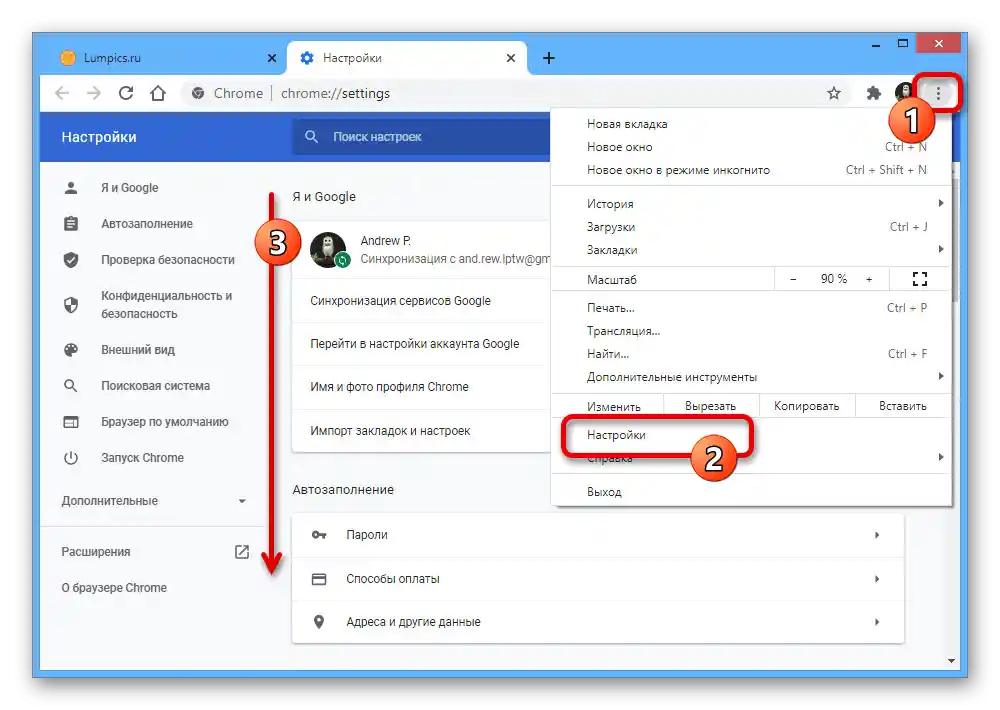Choose Трансляция... from the menu
The image size is (1000, 710).
pos(752,331)
